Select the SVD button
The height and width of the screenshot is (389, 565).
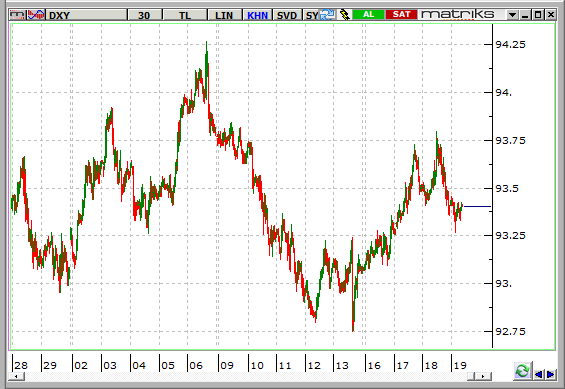coord(287,15)
